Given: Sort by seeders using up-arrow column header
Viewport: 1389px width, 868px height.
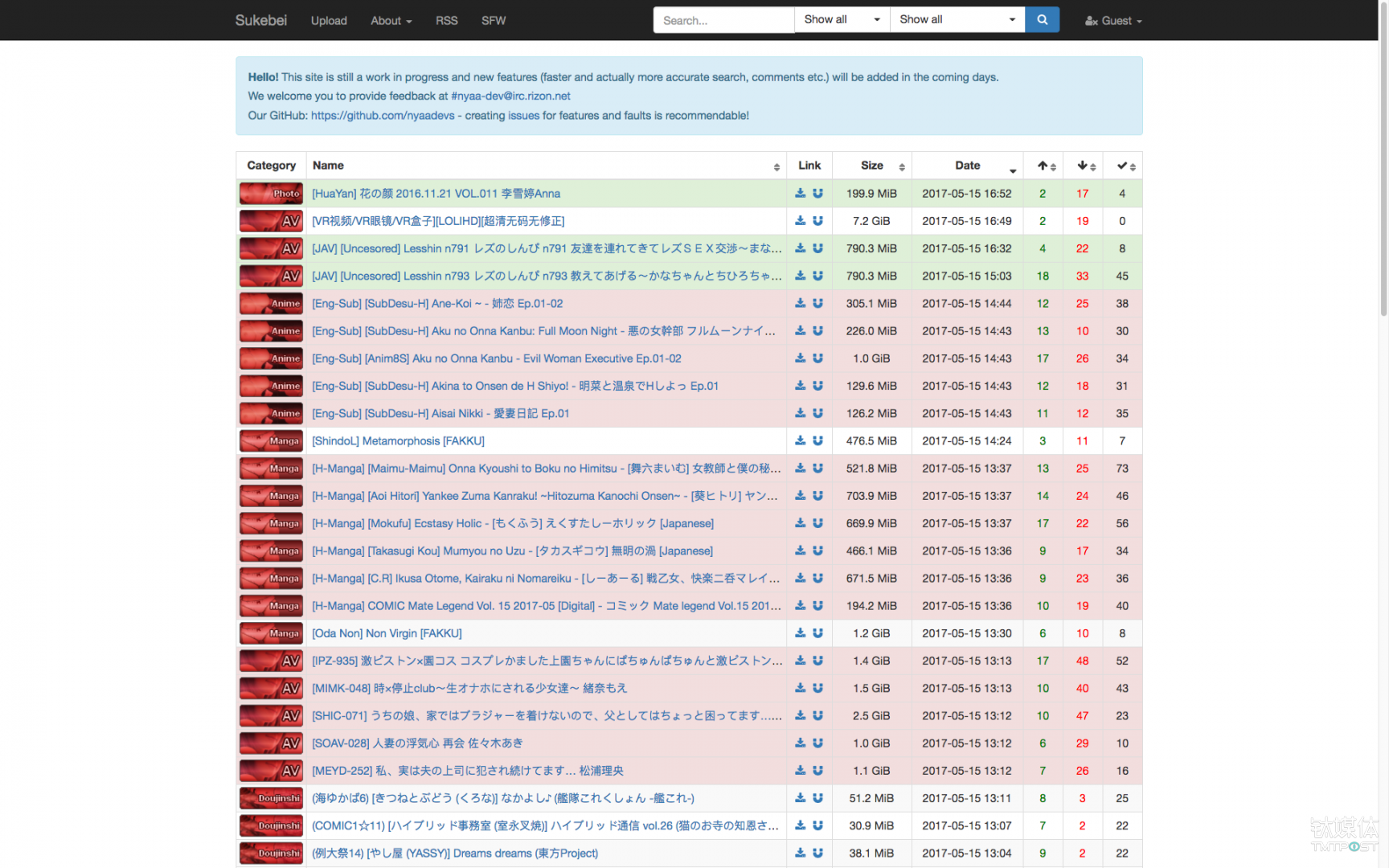Looking at the screenshot, I should (x=1043, y=166).
